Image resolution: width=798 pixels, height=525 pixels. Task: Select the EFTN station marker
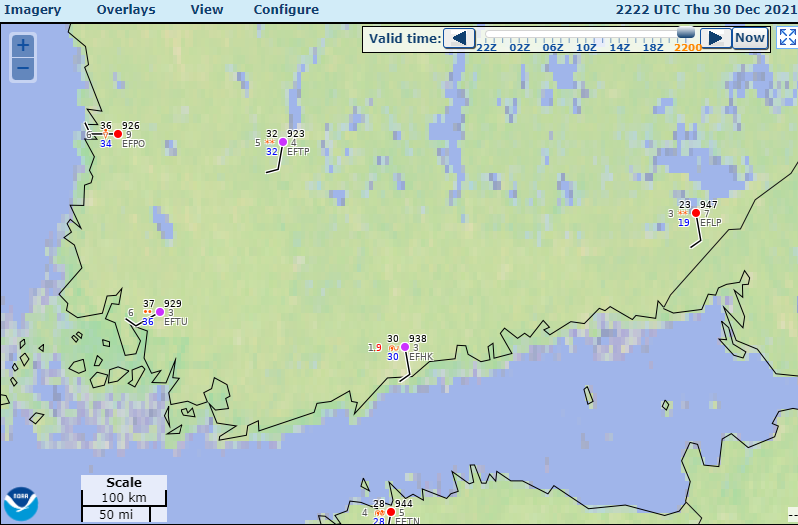tap(391, 512)
